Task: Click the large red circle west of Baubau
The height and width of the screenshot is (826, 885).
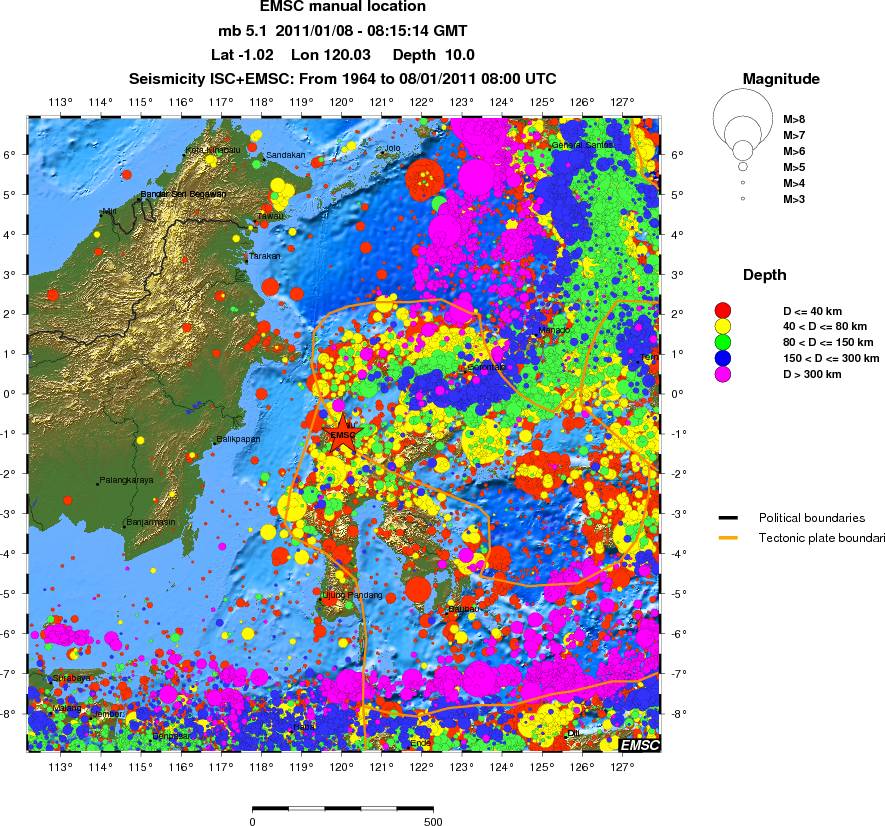Action: point(419,590)
